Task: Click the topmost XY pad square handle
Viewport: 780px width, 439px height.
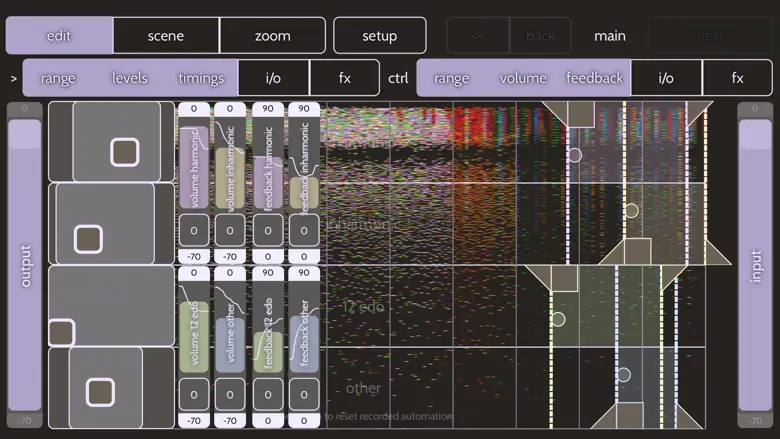Action: pos(124,152)
